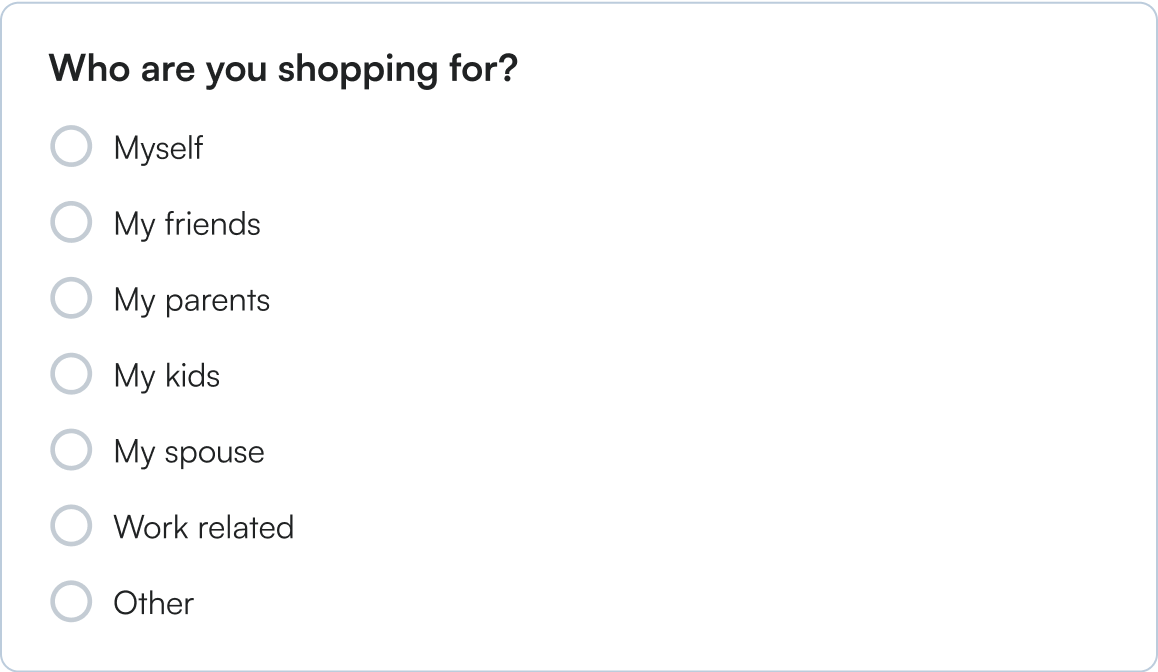The height and width of the screenshot is (672, 1158).
Task: Select the "My spouse" radio button
Action: 71,450
